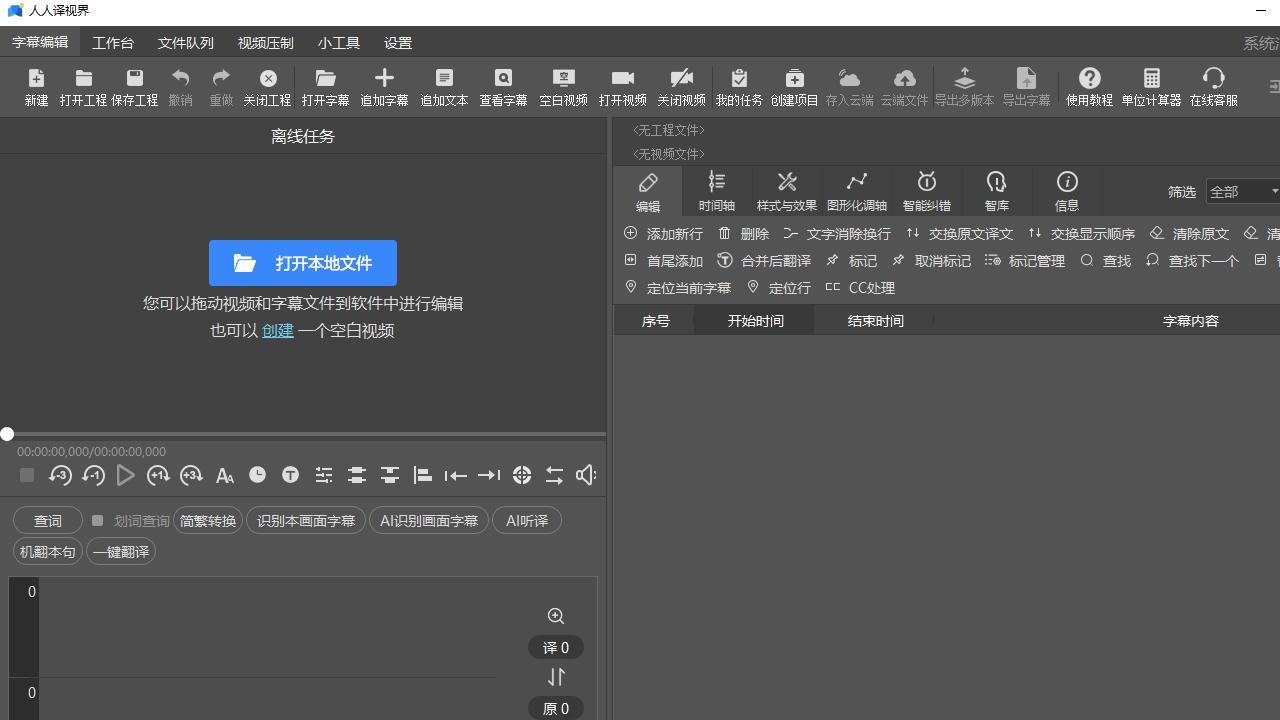The image size is (1280, 720).
Task: Click the 创建 link for blank video
Action: pos(278,331)
